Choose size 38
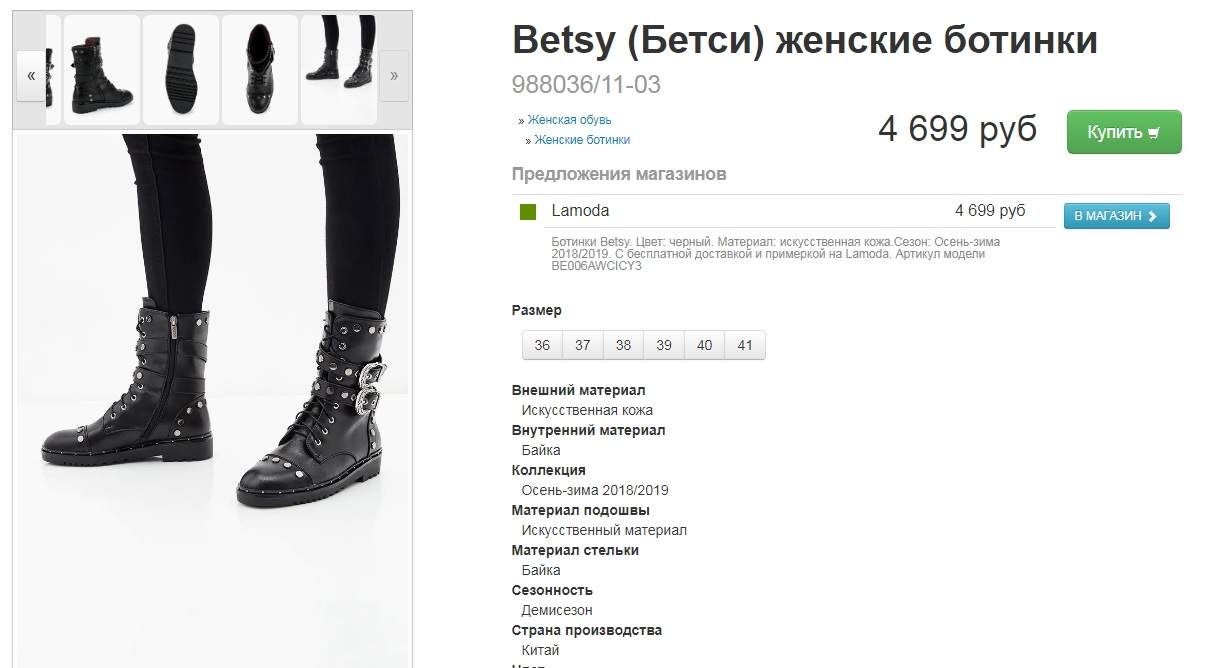Screen dimensions: 1232x668 click(624, 345)
